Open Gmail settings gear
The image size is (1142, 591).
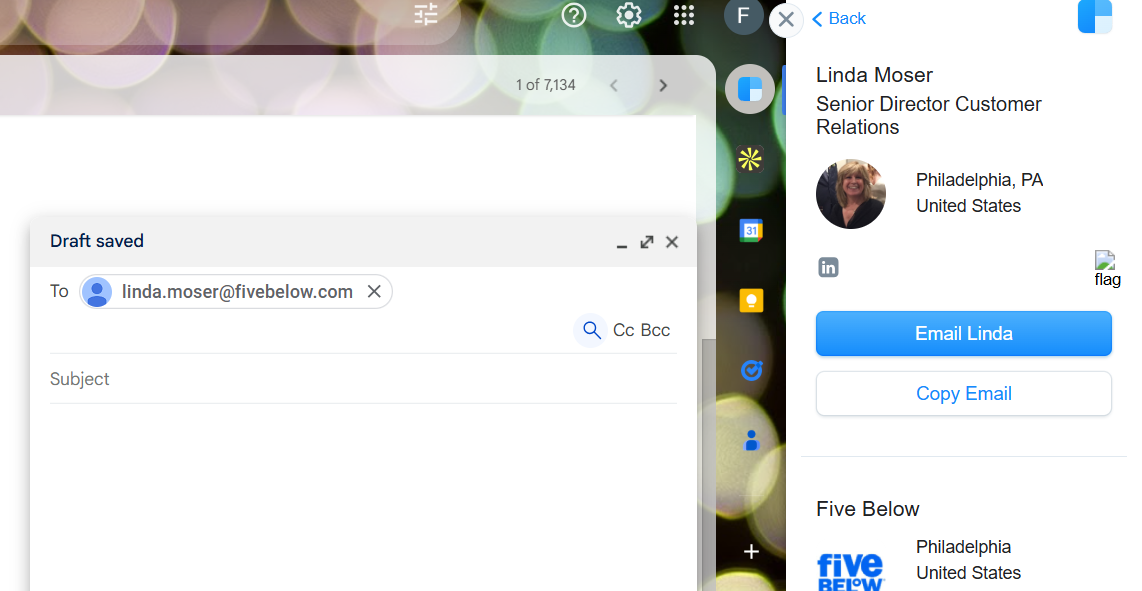pos(628,15)
